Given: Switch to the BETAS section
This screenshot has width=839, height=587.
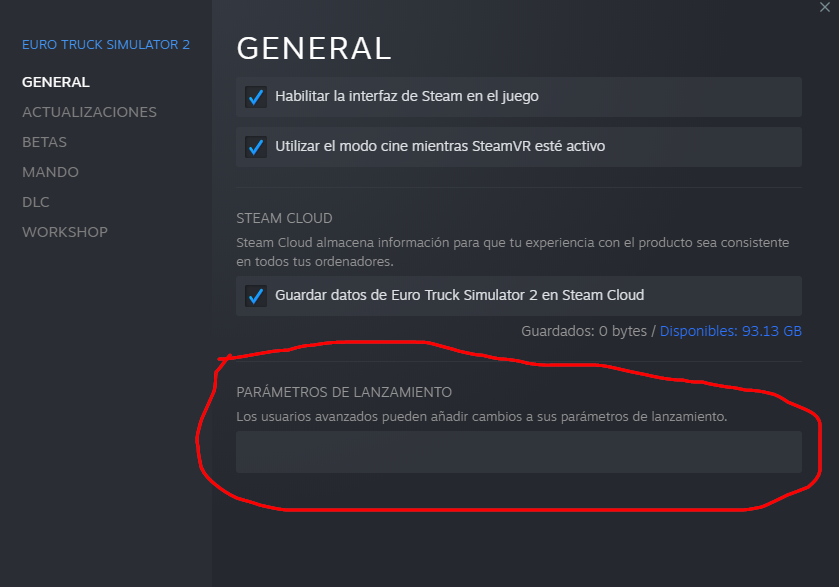Looking at the screenshot, I should (x=45, y=142).
